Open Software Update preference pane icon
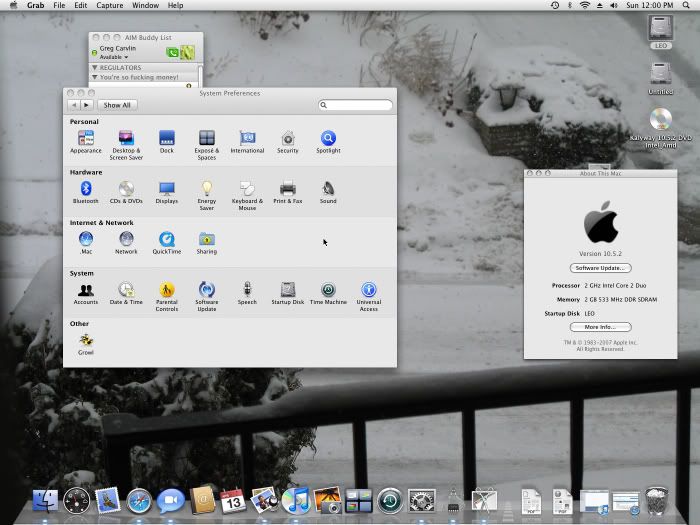This screenshot has height=525, width=700. pyautogui.click(x=207, y=296)
